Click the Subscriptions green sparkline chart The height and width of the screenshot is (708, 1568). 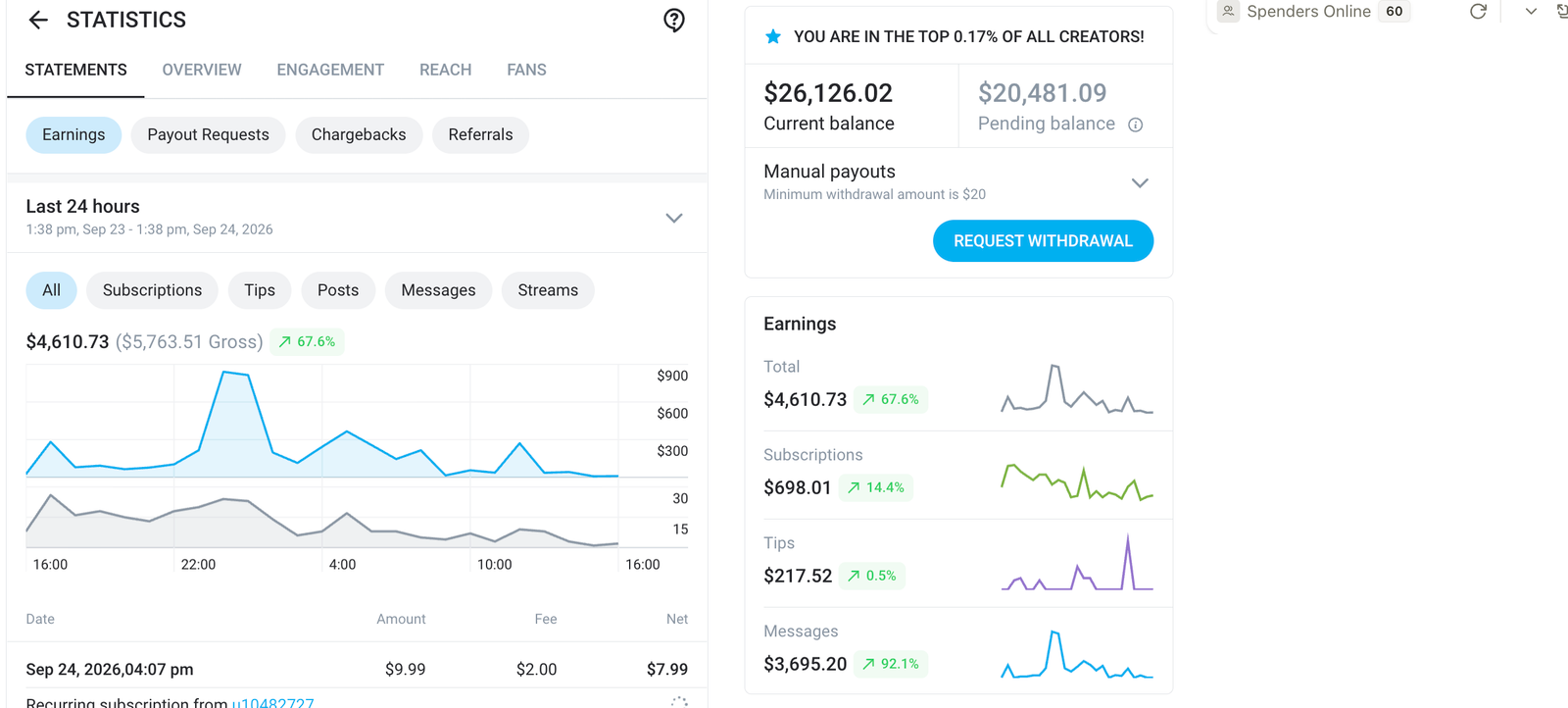pos(1077,480)
